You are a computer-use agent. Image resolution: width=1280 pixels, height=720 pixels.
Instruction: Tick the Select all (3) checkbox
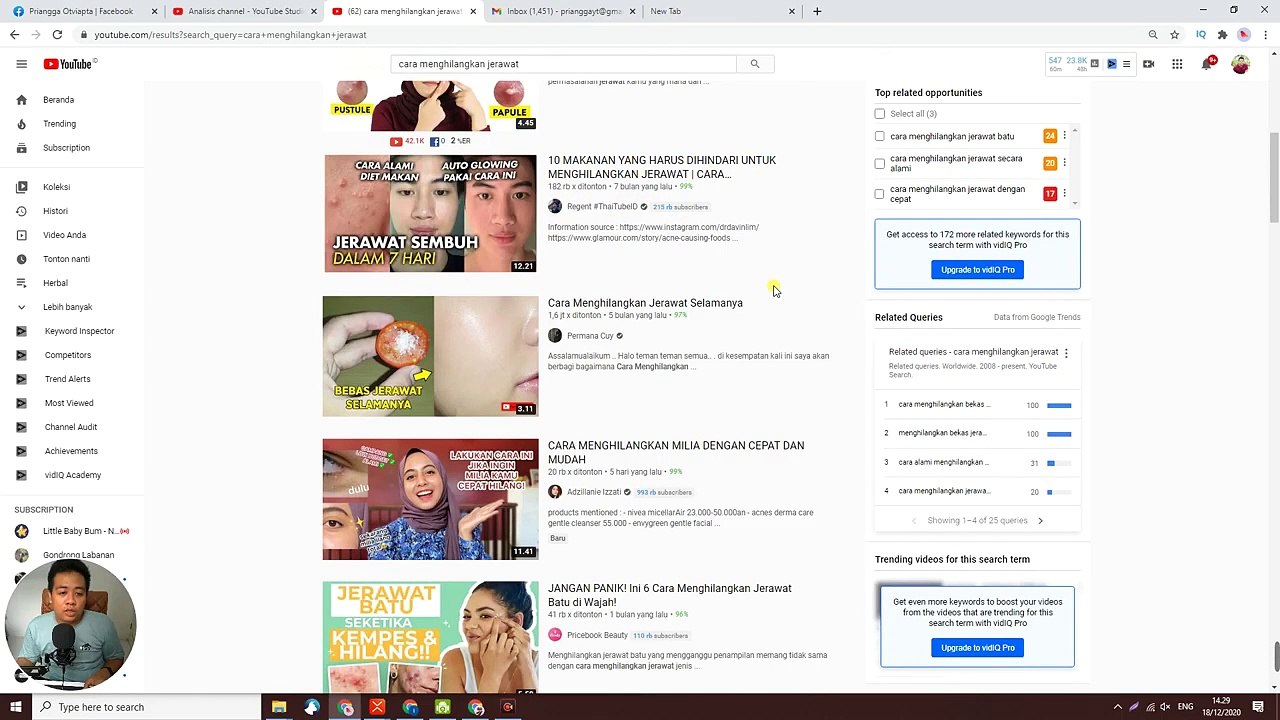880,114
